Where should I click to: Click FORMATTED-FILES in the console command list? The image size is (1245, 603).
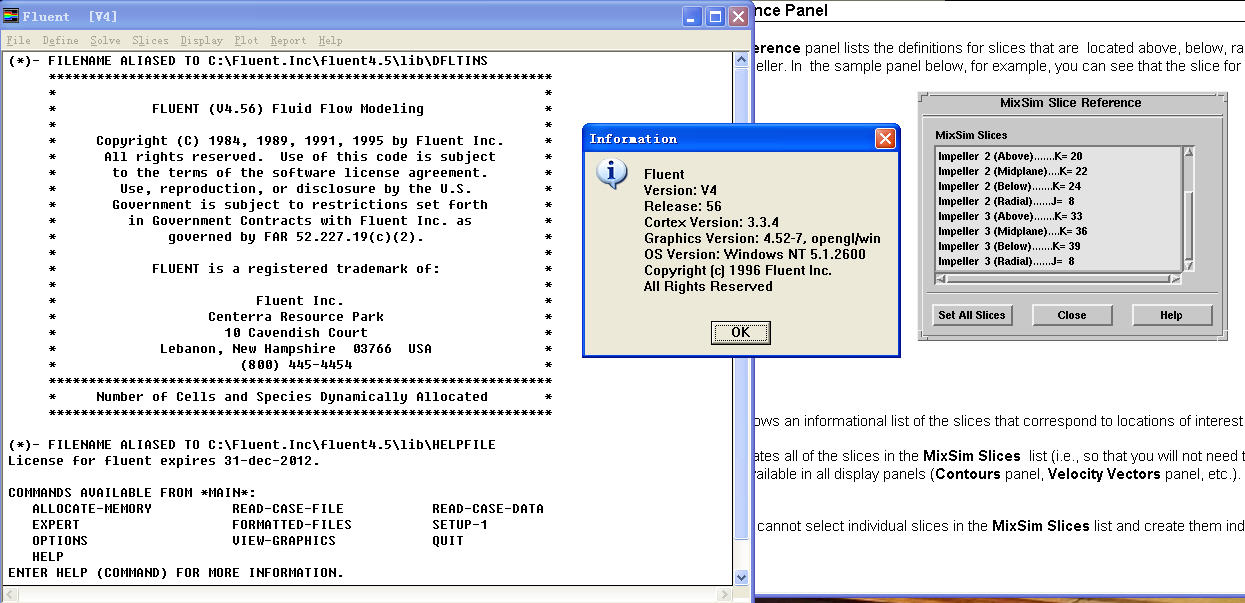tap(292, 525)
